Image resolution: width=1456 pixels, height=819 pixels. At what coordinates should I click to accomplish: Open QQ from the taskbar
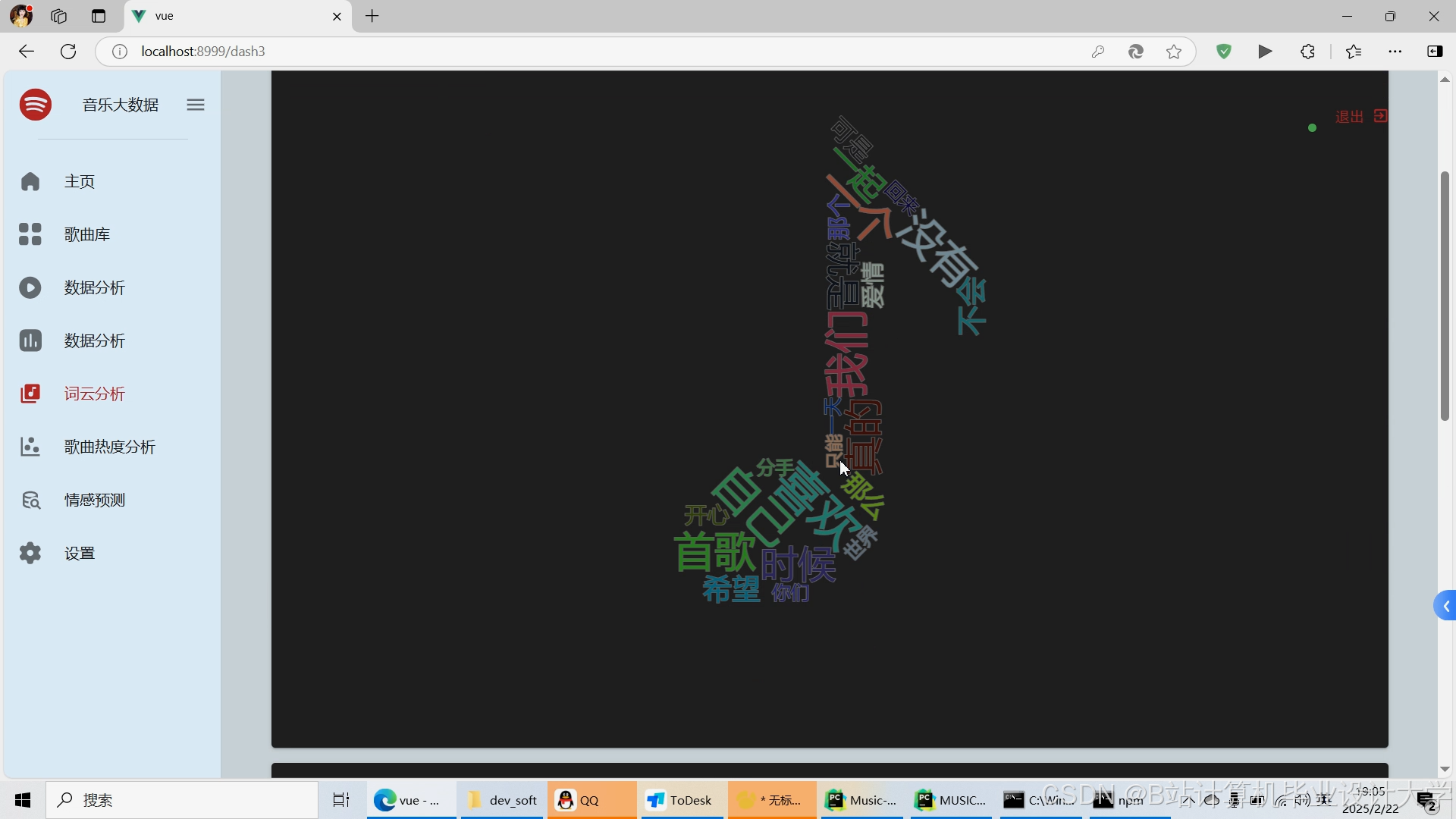tap(590, 800)
